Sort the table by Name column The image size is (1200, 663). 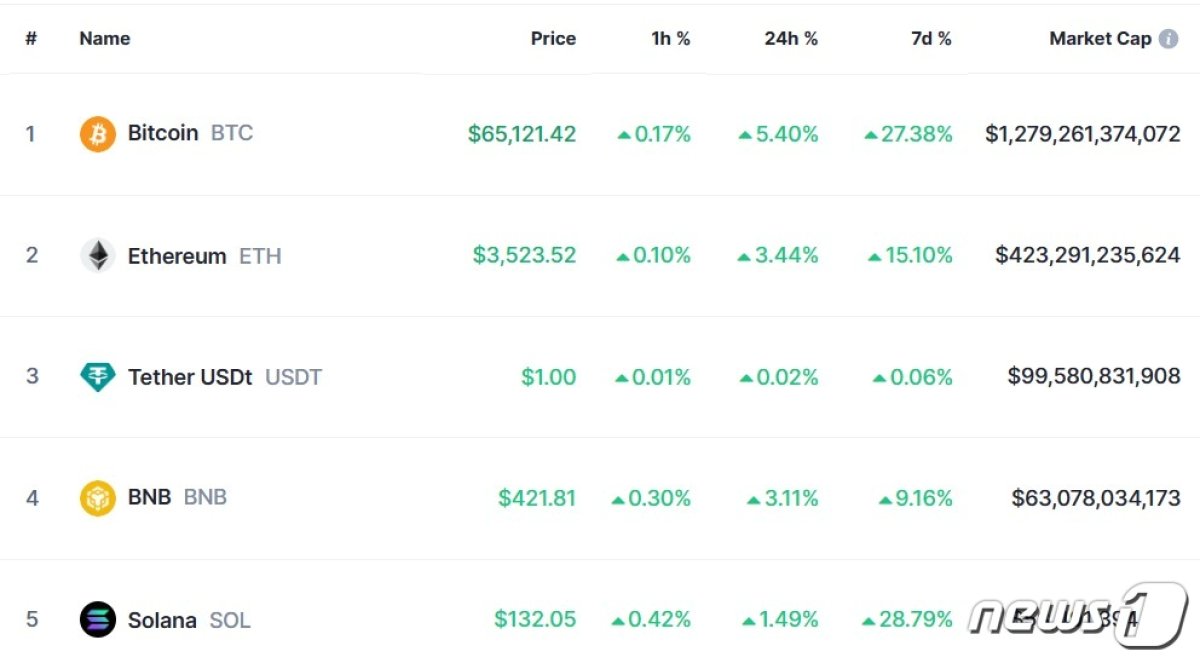[105, 39]
